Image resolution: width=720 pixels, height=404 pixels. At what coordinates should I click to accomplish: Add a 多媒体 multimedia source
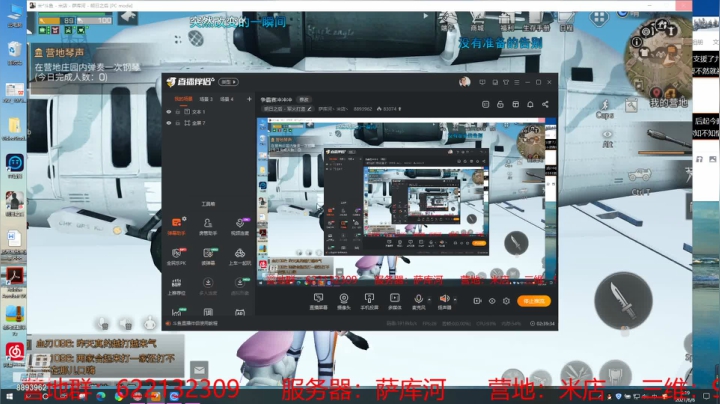click(x=395, y=301)
